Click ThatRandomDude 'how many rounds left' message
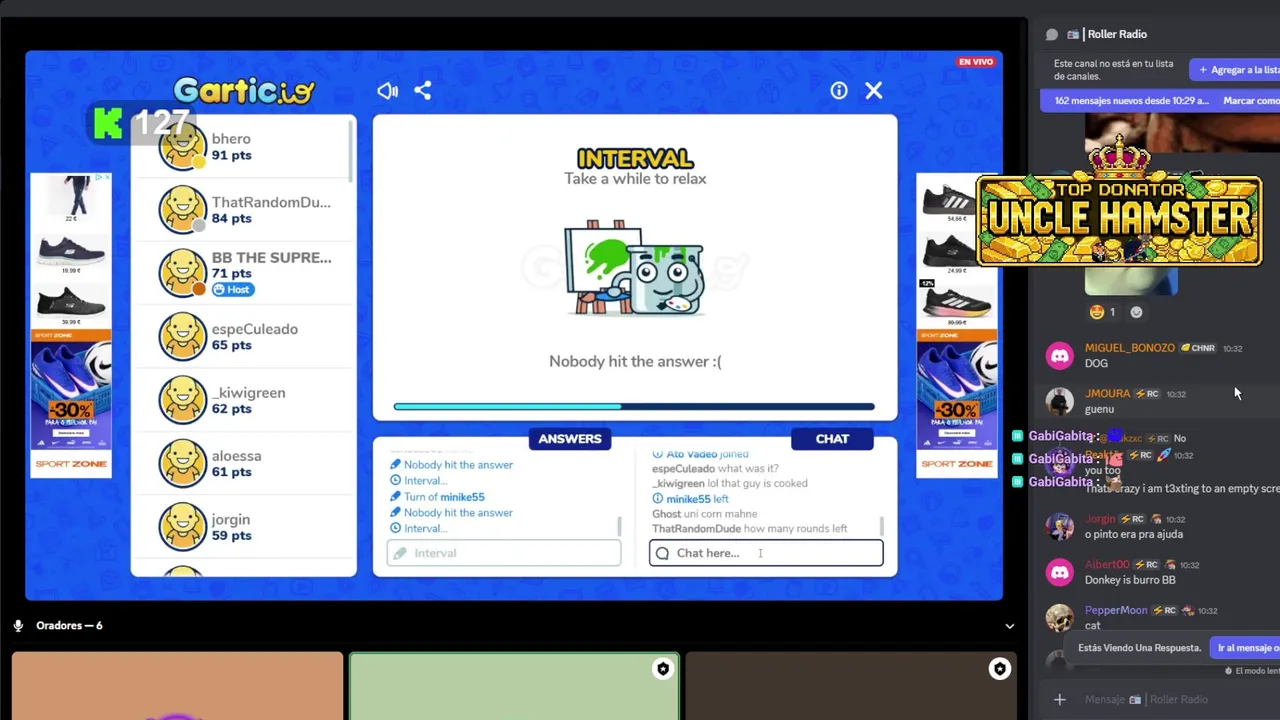The image size is (1280, 720). coord(750,529)
